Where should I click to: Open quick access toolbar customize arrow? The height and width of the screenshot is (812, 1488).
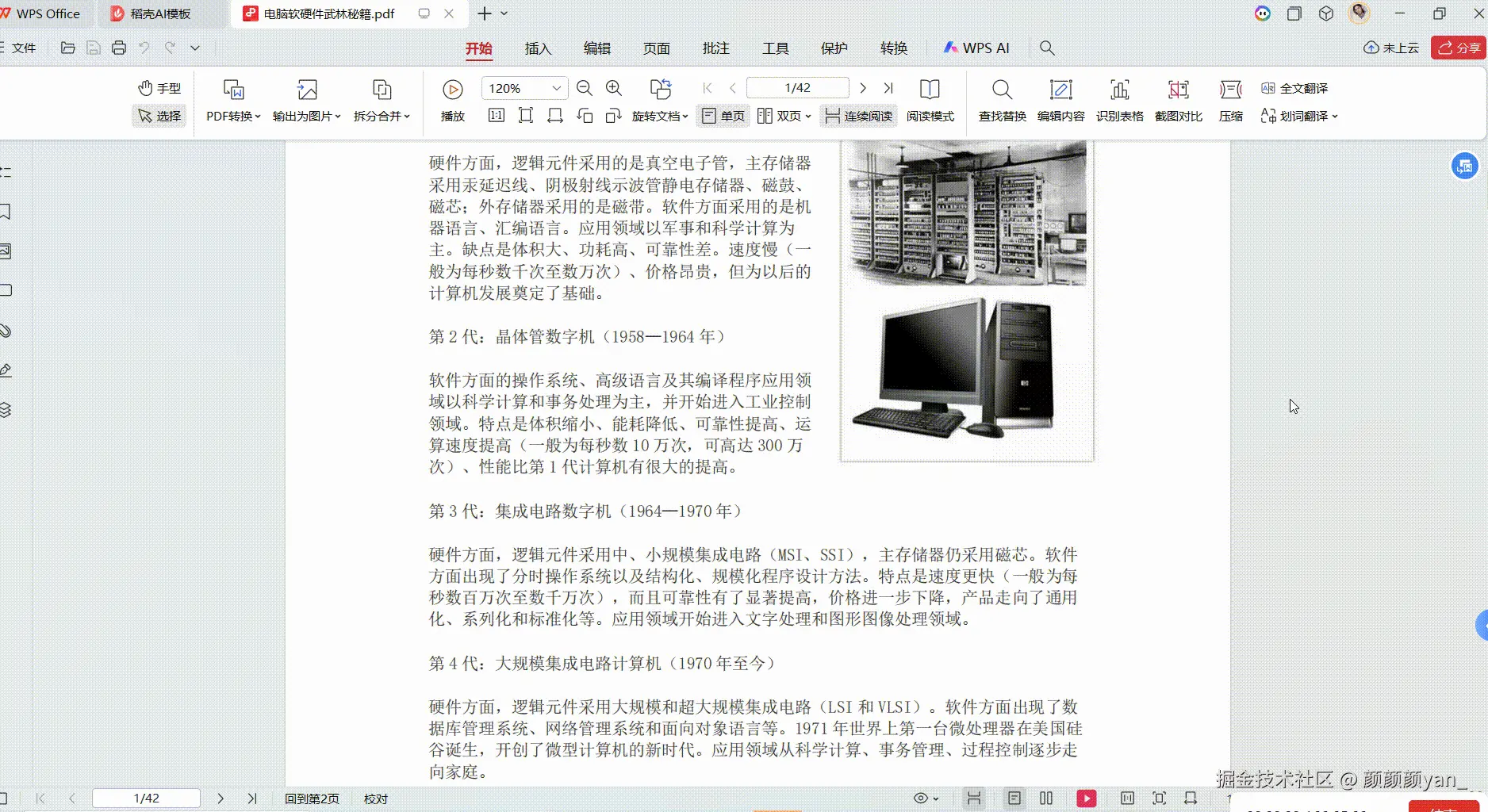click(195, 48)
